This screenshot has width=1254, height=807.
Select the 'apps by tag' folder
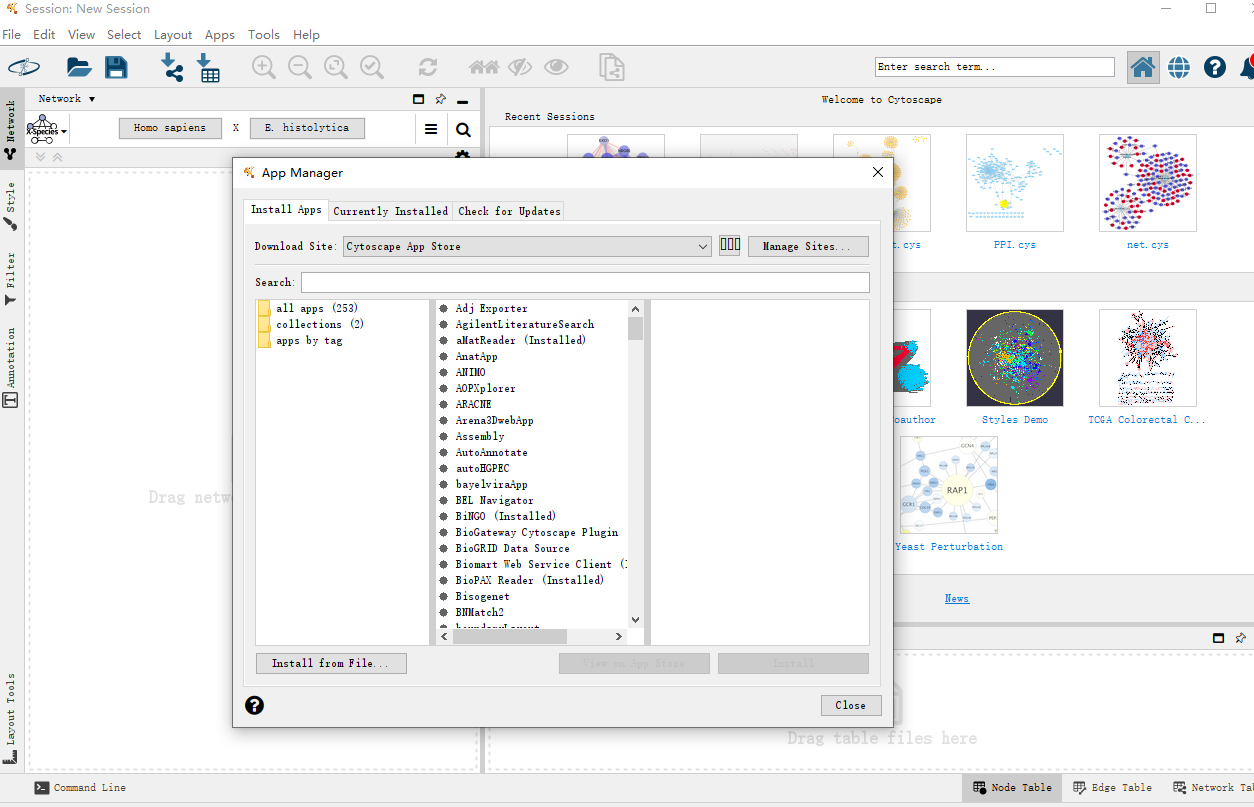[x=308, y=340]
